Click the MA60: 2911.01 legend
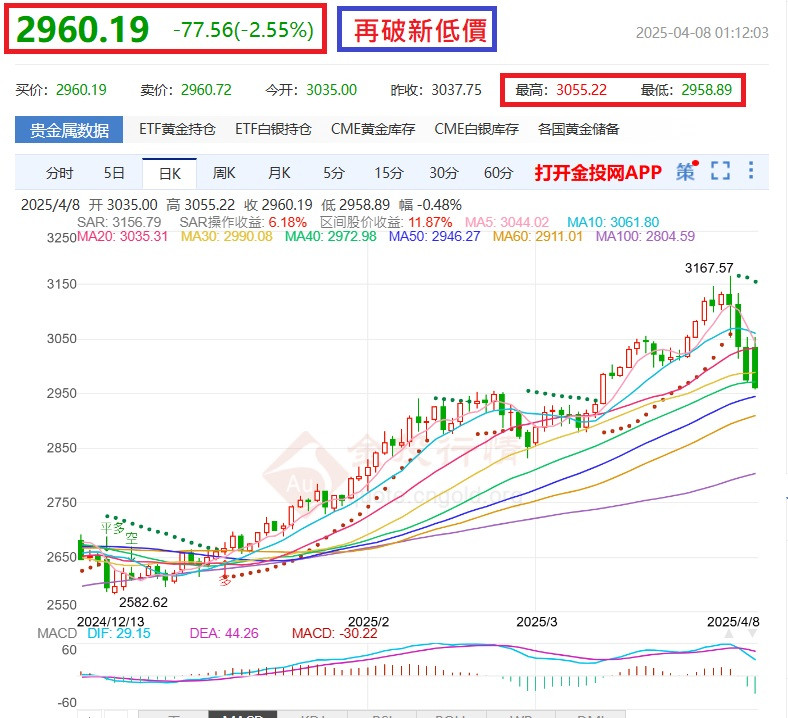788x718 pixels. (x=538, y=236)
